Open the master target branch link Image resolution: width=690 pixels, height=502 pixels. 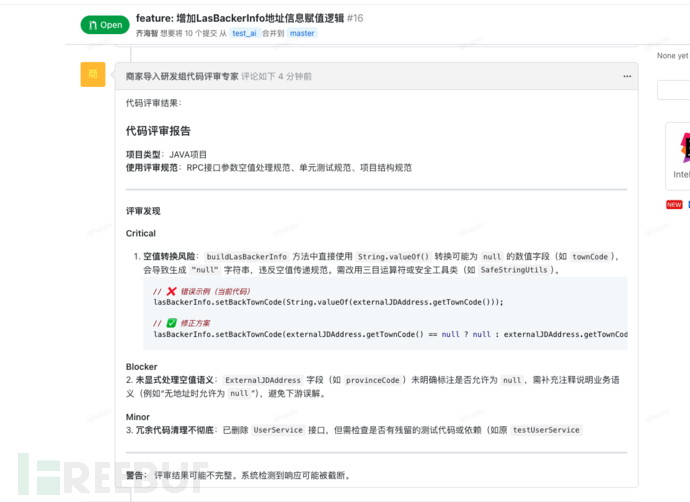(x=301, y=33)
